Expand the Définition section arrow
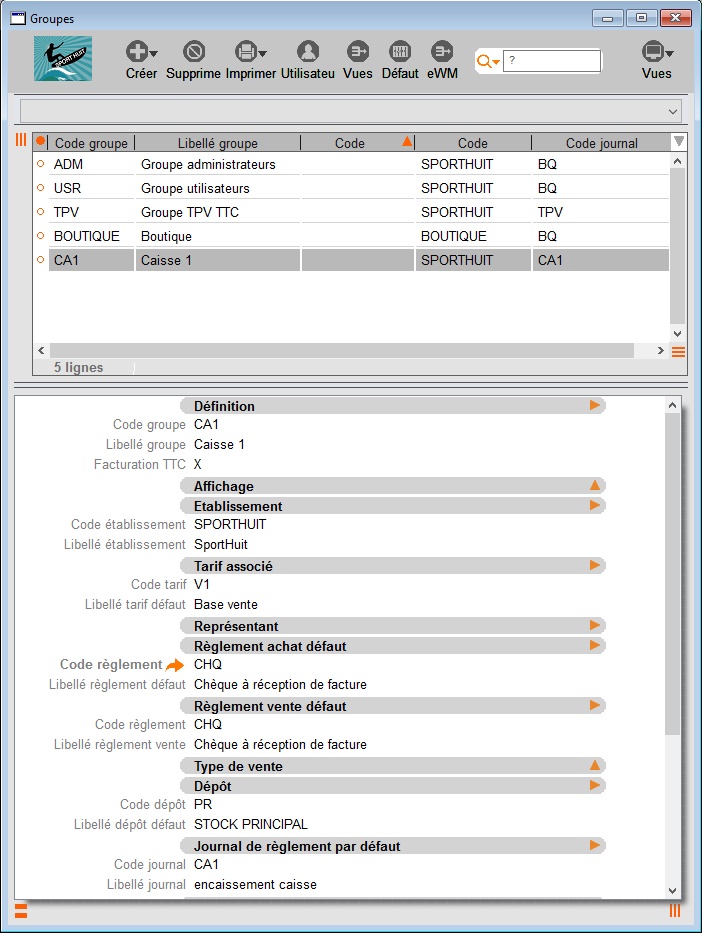This screenshot has width=702, height=933. click(x=594, y=405)
